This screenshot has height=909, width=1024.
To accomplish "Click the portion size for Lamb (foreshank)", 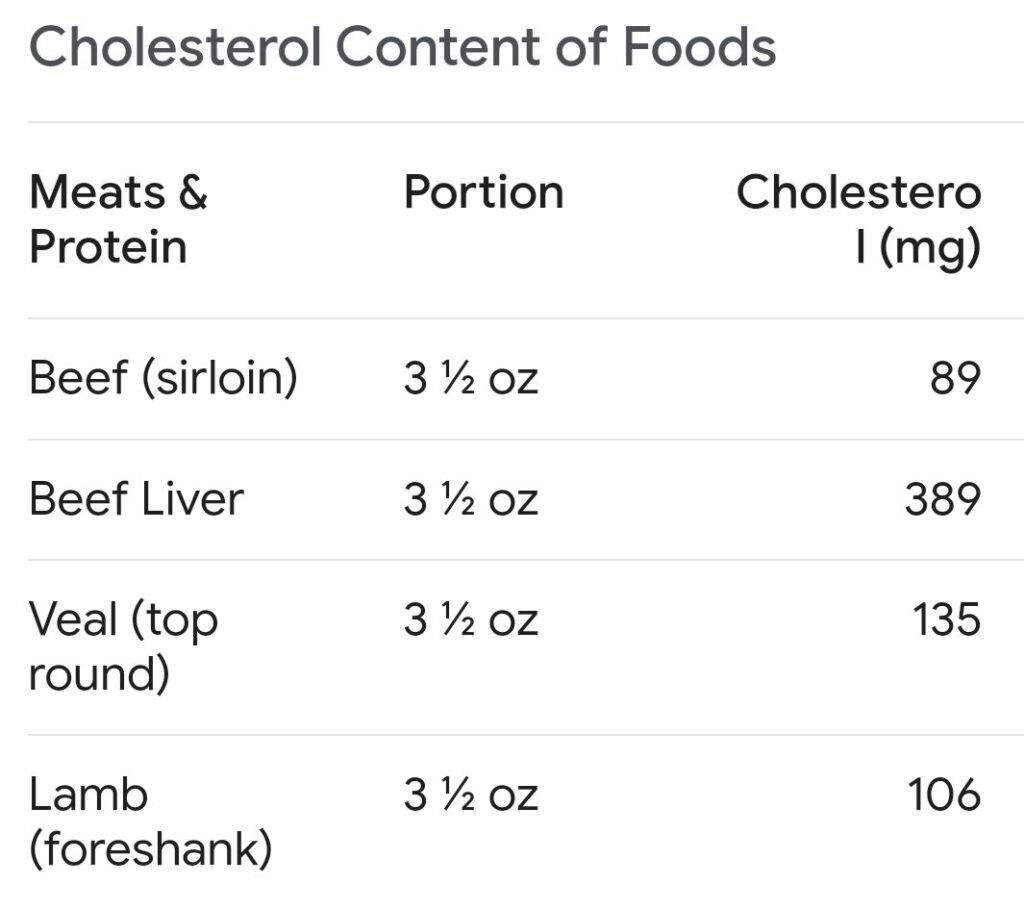I will pos(470,796).
